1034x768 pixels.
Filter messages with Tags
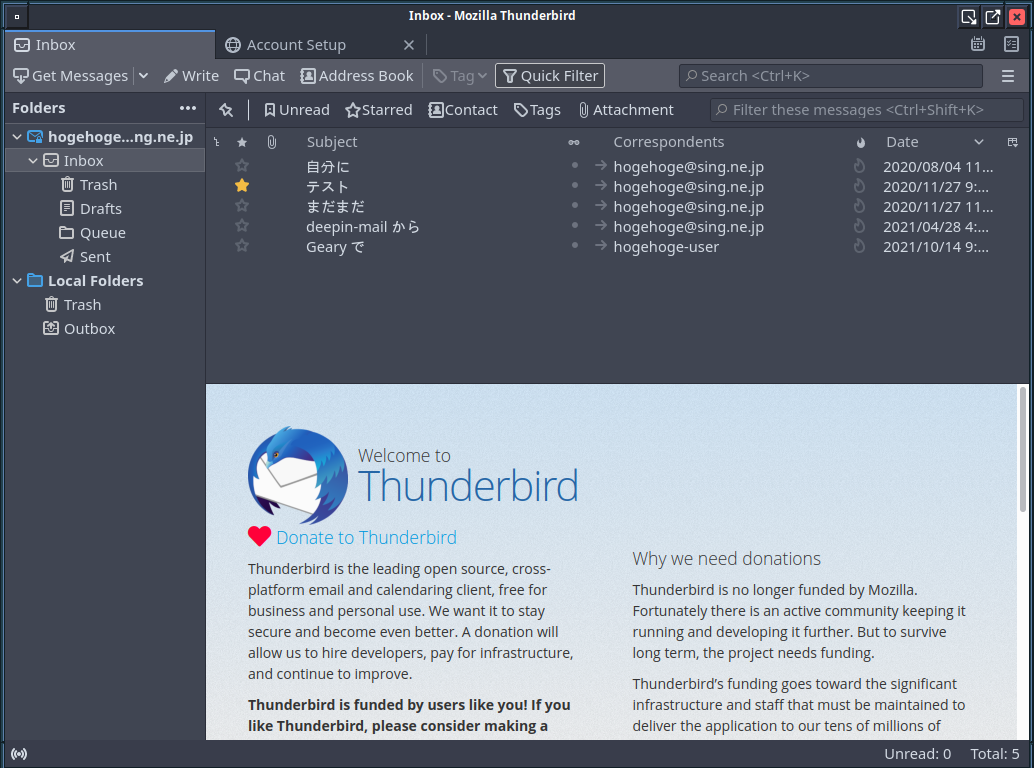[537, 110]
